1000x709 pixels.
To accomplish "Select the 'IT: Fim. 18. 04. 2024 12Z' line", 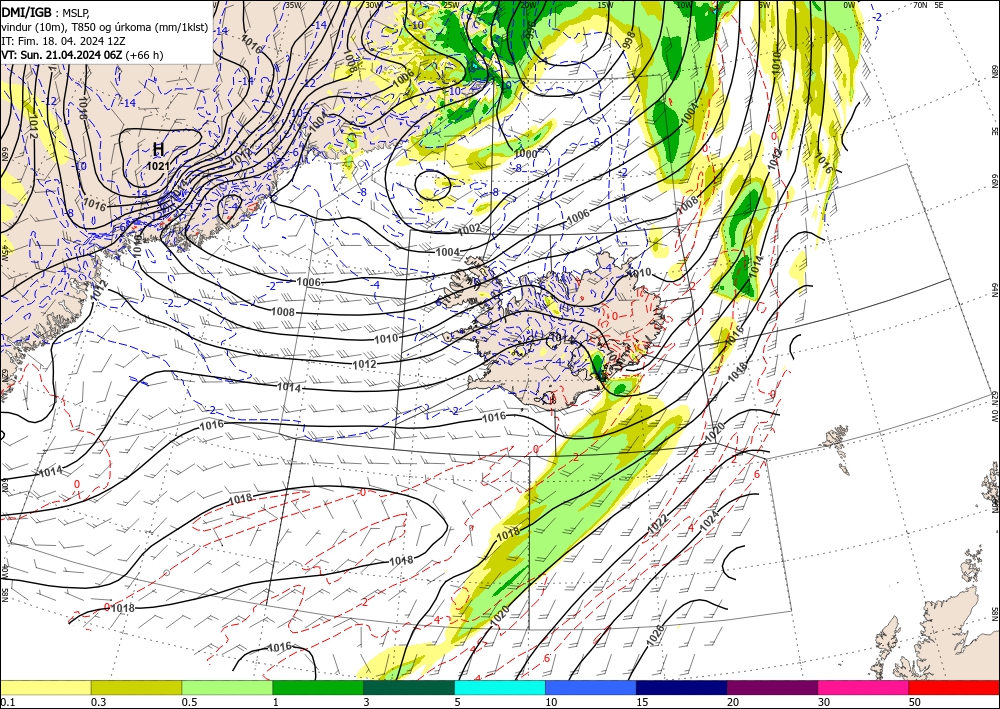I will coord(63,41).
